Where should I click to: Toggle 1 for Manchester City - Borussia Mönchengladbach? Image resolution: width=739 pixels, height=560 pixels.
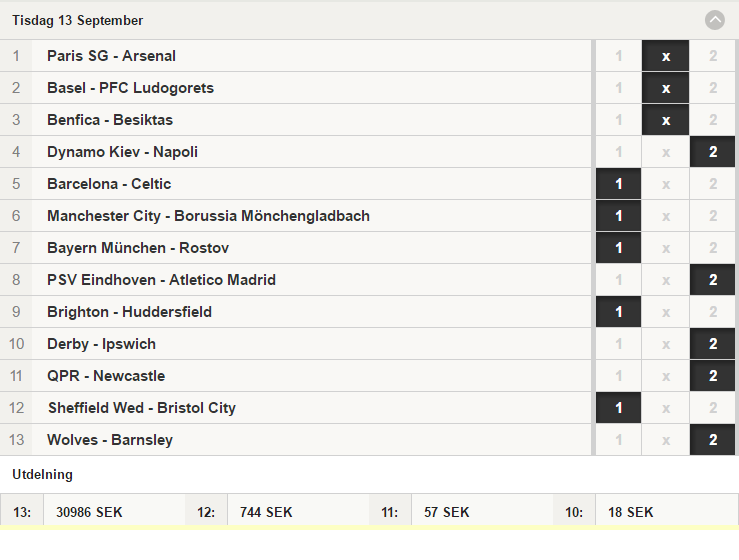618,216
